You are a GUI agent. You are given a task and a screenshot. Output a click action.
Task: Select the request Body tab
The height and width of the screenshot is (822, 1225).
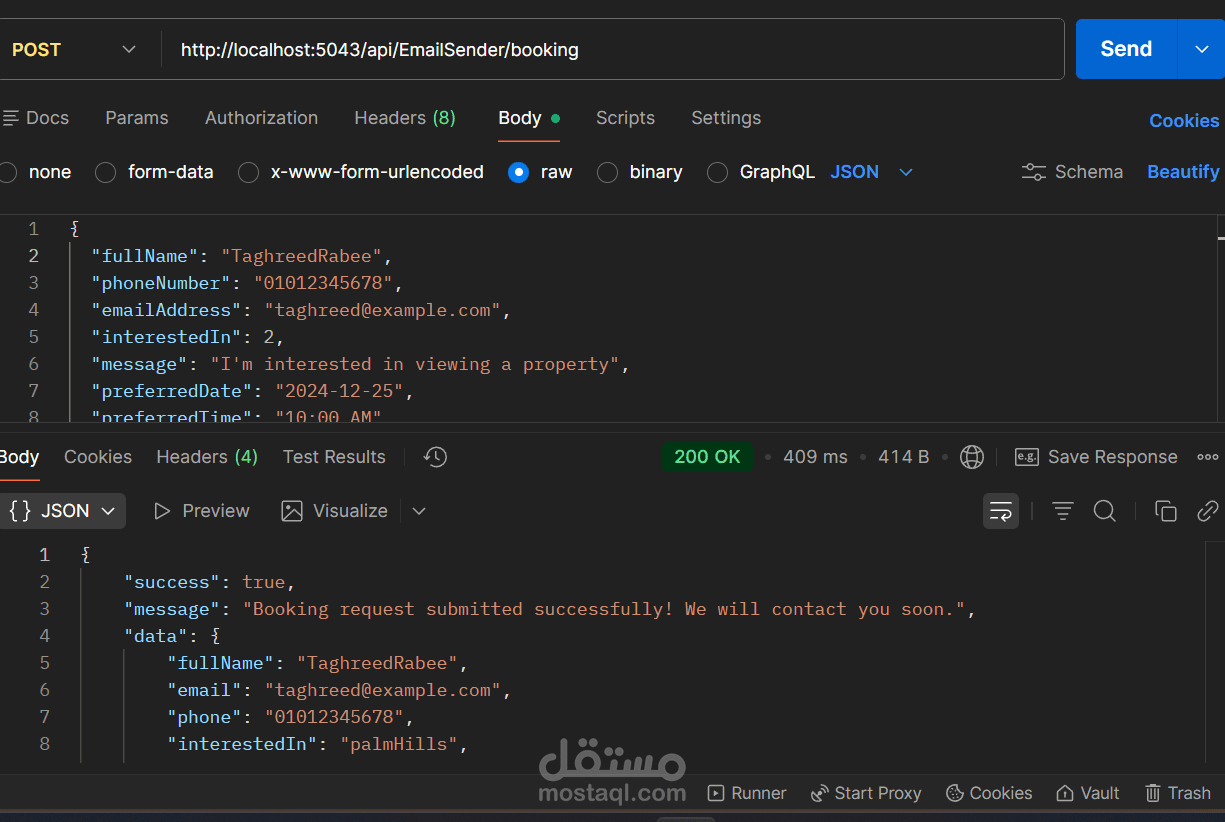click(x=529, y=118)
